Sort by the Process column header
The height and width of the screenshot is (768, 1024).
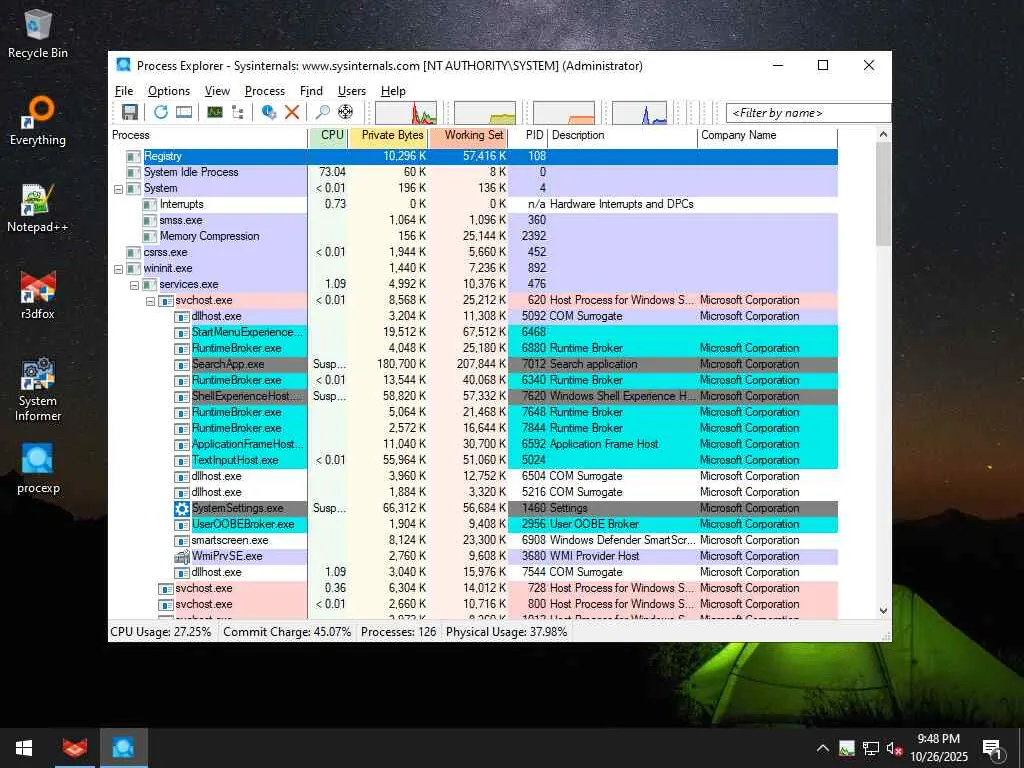[208, 135]
